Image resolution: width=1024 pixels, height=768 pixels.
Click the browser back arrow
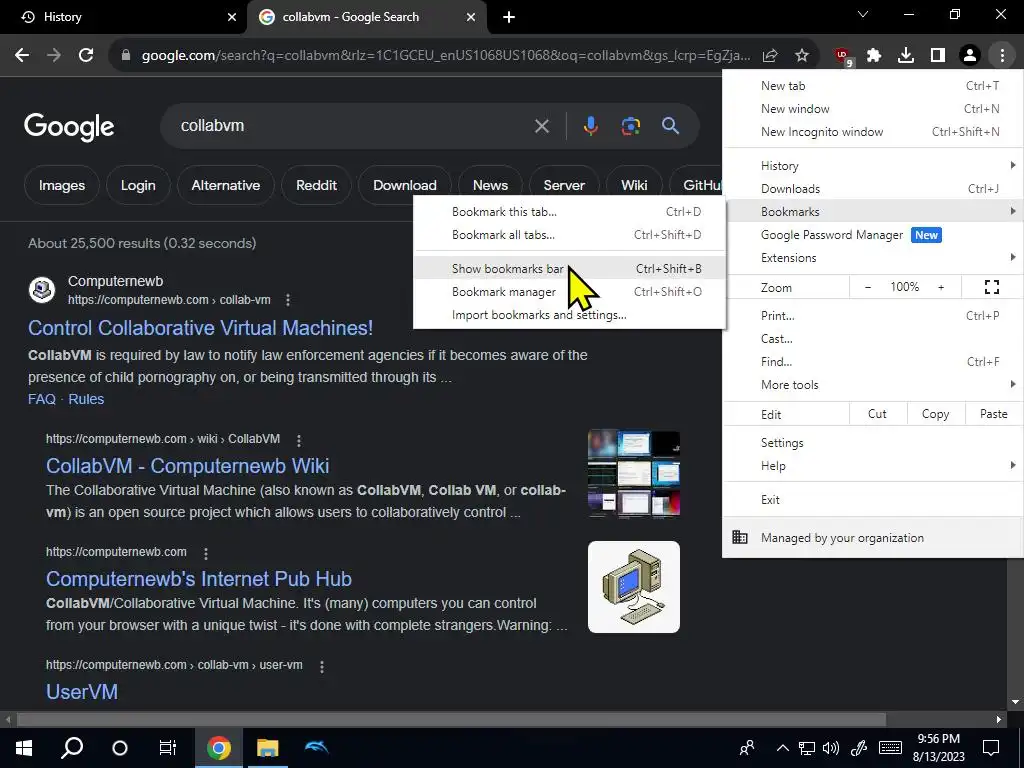[x=22, y=56]
